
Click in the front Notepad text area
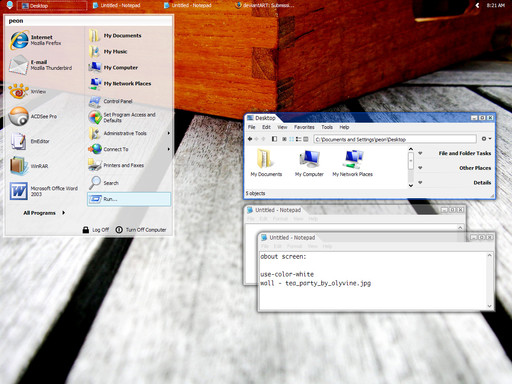click(x=373, y=280)
